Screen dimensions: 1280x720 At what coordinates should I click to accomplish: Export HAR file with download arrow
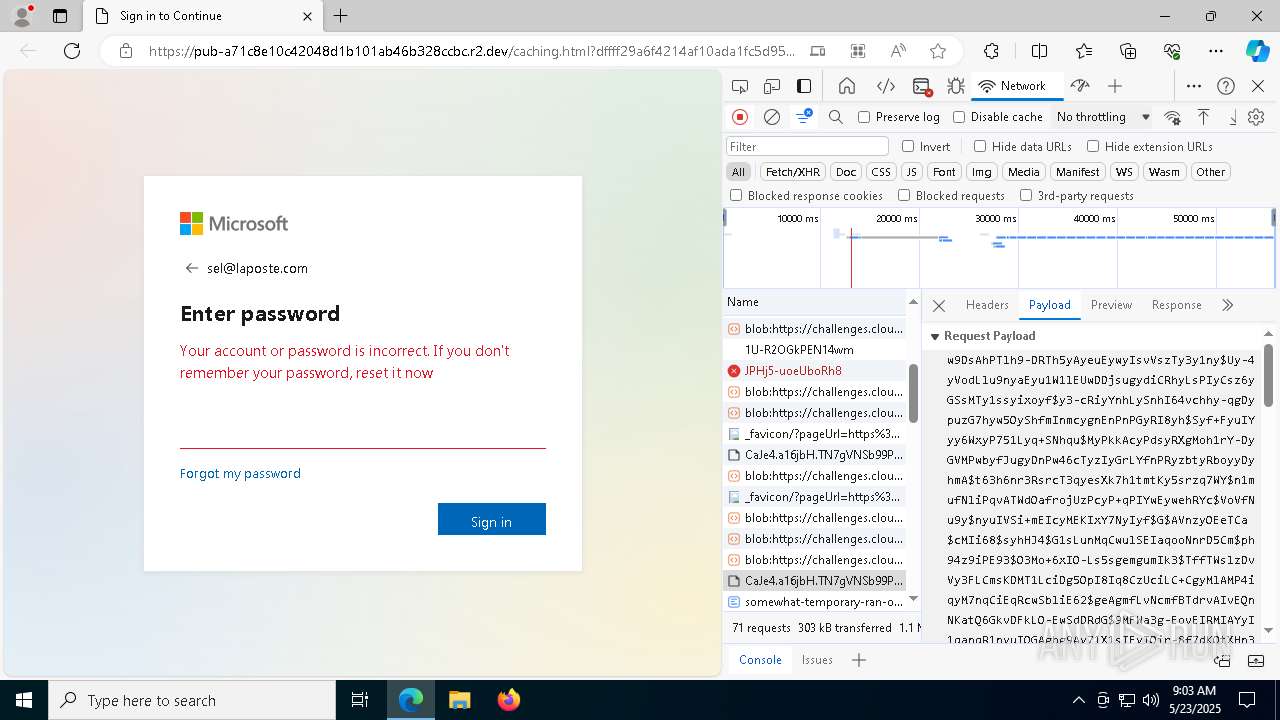click(x=1232, y=117)
